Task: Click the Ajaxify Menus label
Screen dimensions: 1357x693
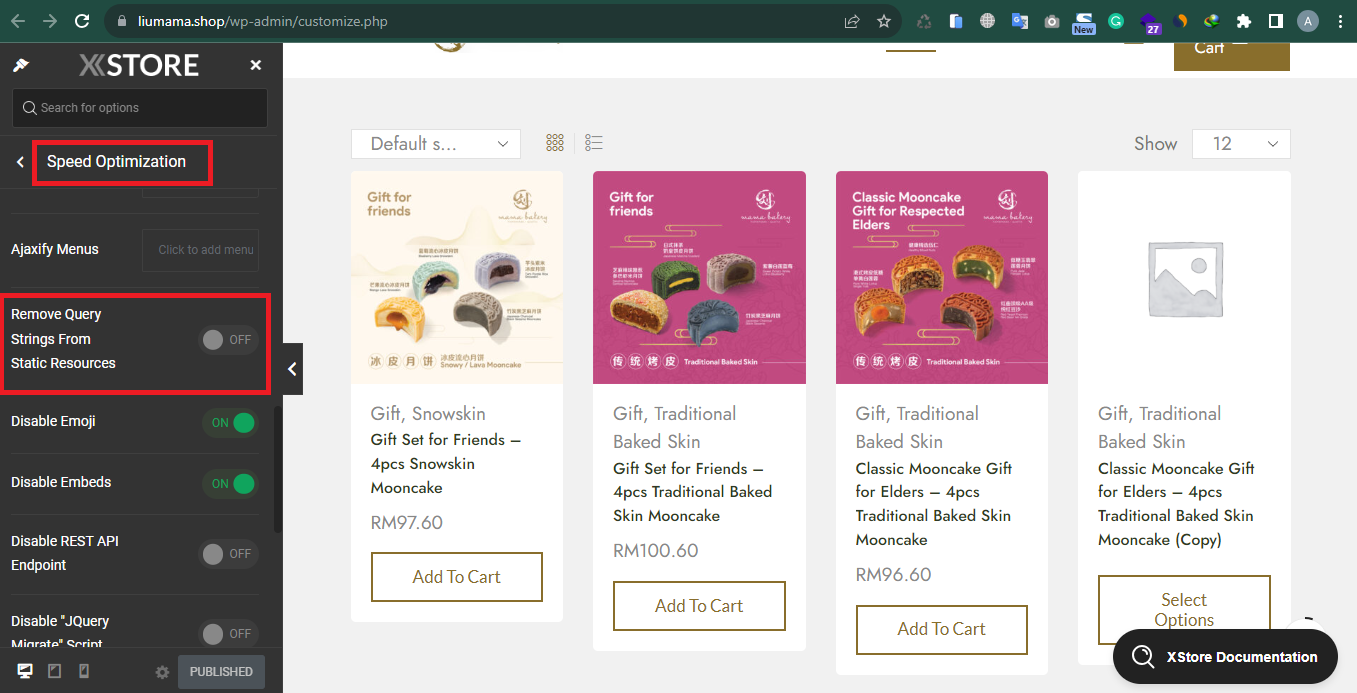Action: coord(55,250)
